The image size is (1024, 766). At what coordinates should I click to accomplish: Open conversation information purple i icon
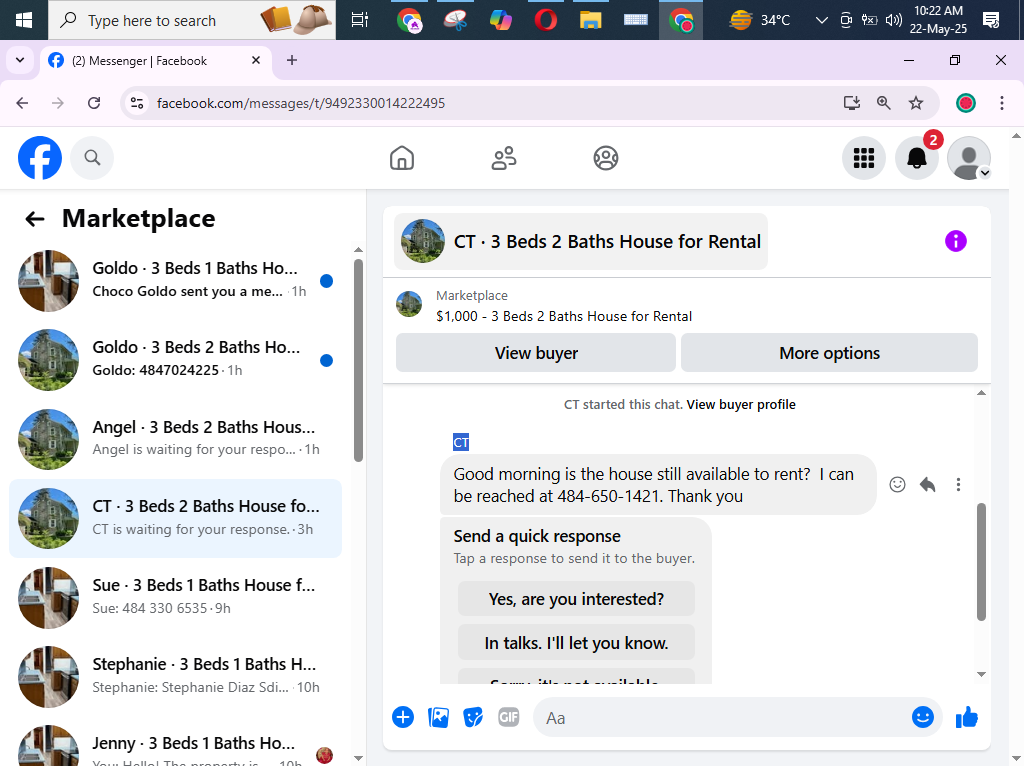(x=955, y=241)
